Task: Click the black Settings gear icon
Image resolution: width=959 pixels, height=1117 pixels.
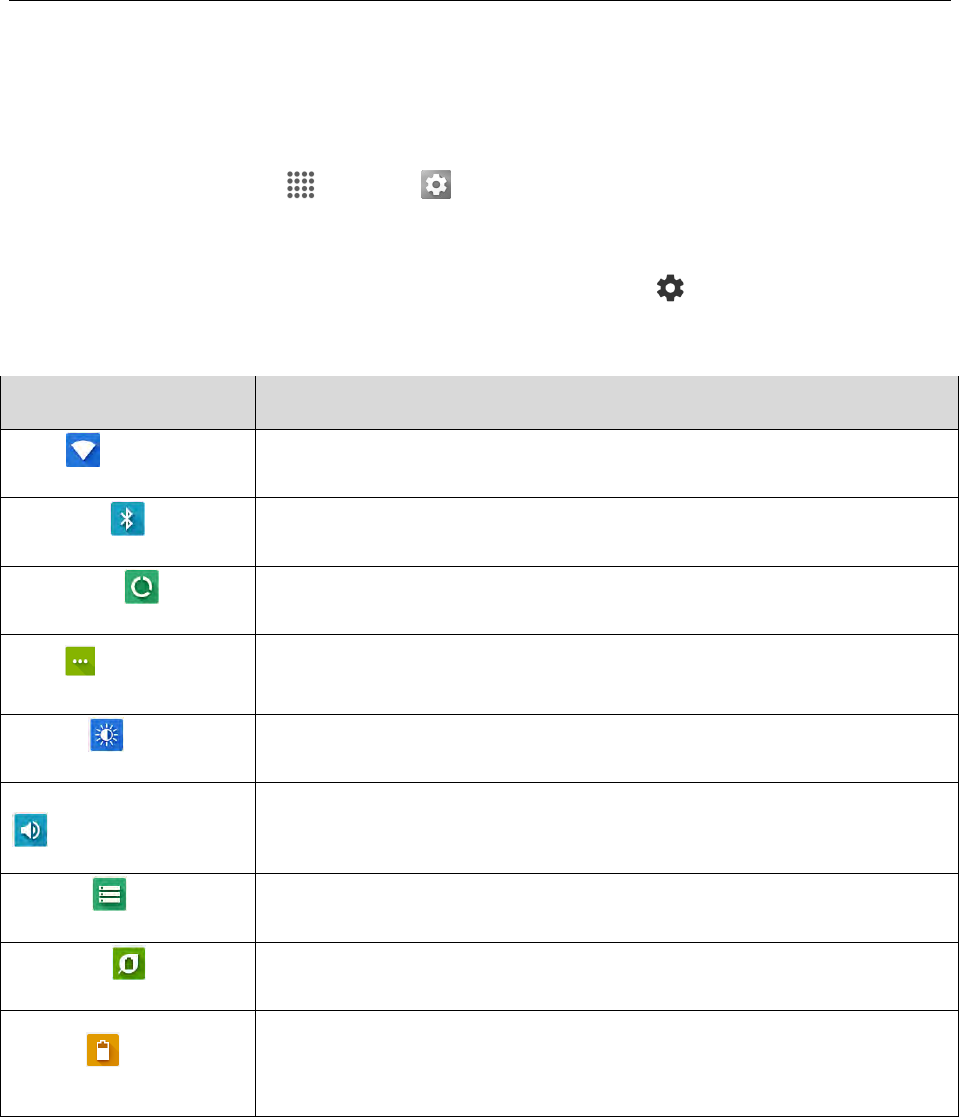Action: pyautogui.click(x=670, y=288)
